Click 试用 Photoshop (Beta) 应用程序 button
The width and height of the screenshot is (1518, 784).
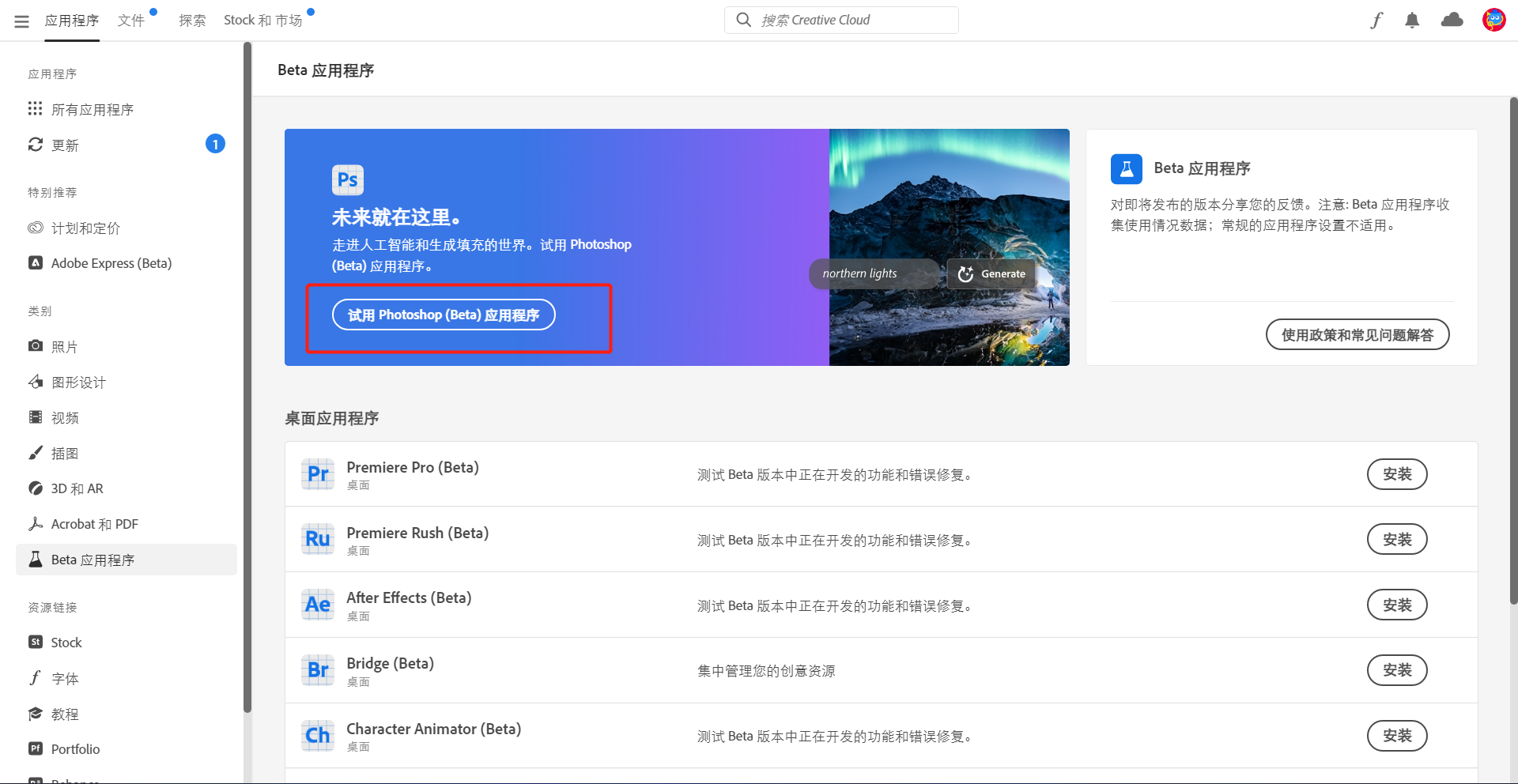point(444,315)
